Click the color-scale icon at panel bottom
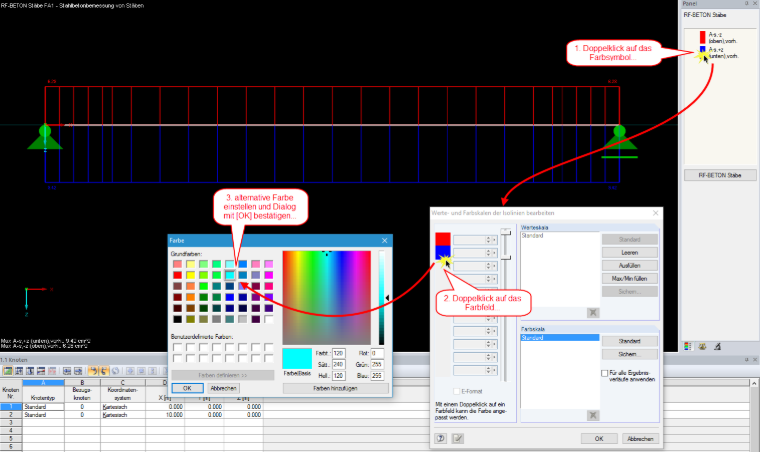Viewport: 760px width, 452px height. pos(688,346)
